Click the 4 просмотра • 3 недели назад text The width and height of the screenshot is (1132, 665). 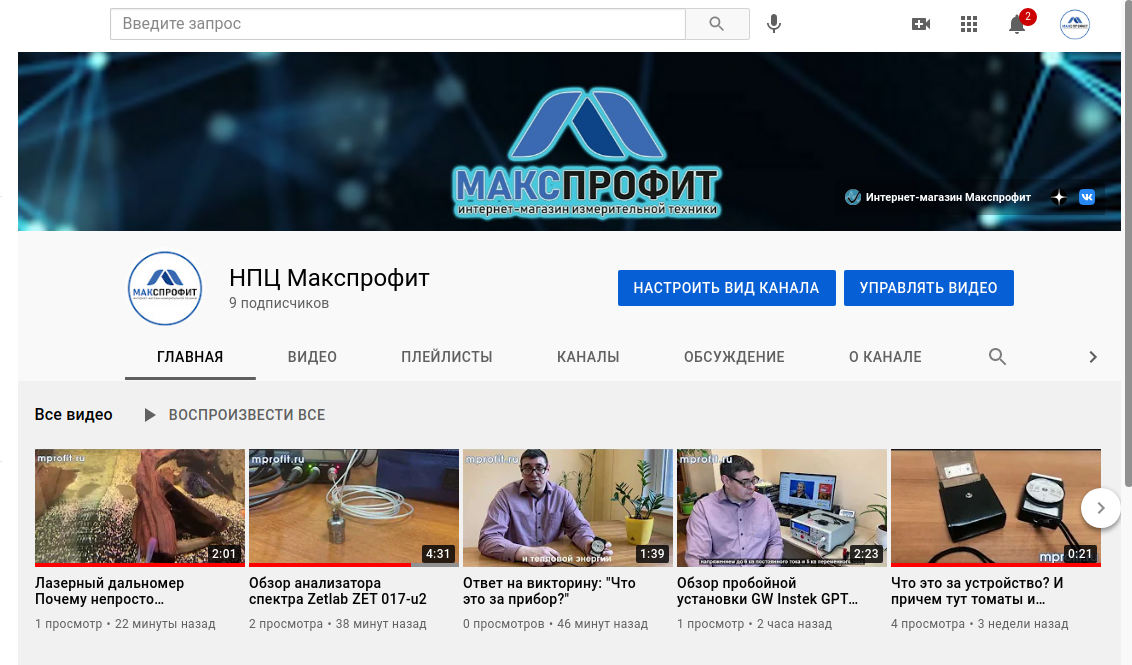tap(980, 624)
